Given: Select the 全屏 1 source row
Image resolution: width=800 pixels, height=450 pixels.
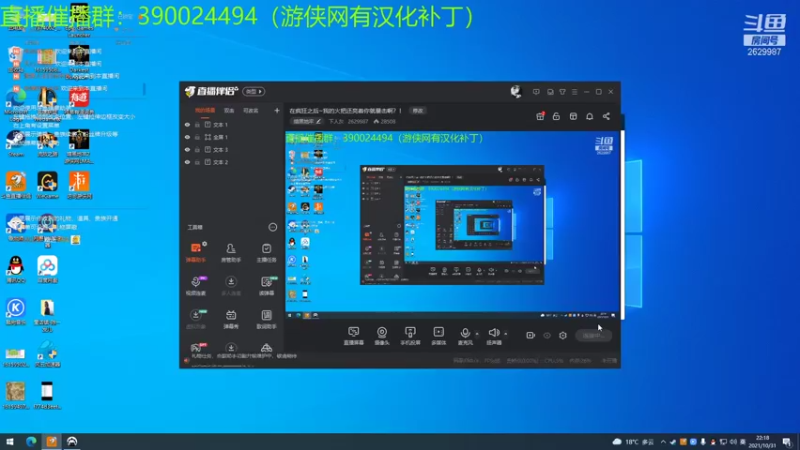Looking at the screenshot, I should coord(231,137).
